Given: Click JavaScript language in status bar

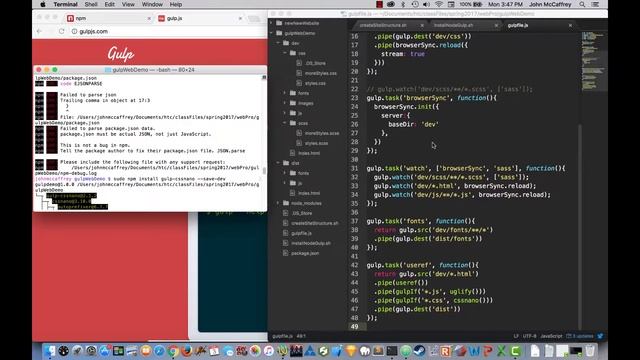Looking at the screenshot, I should pyautogui.click(x=551, y=336).
